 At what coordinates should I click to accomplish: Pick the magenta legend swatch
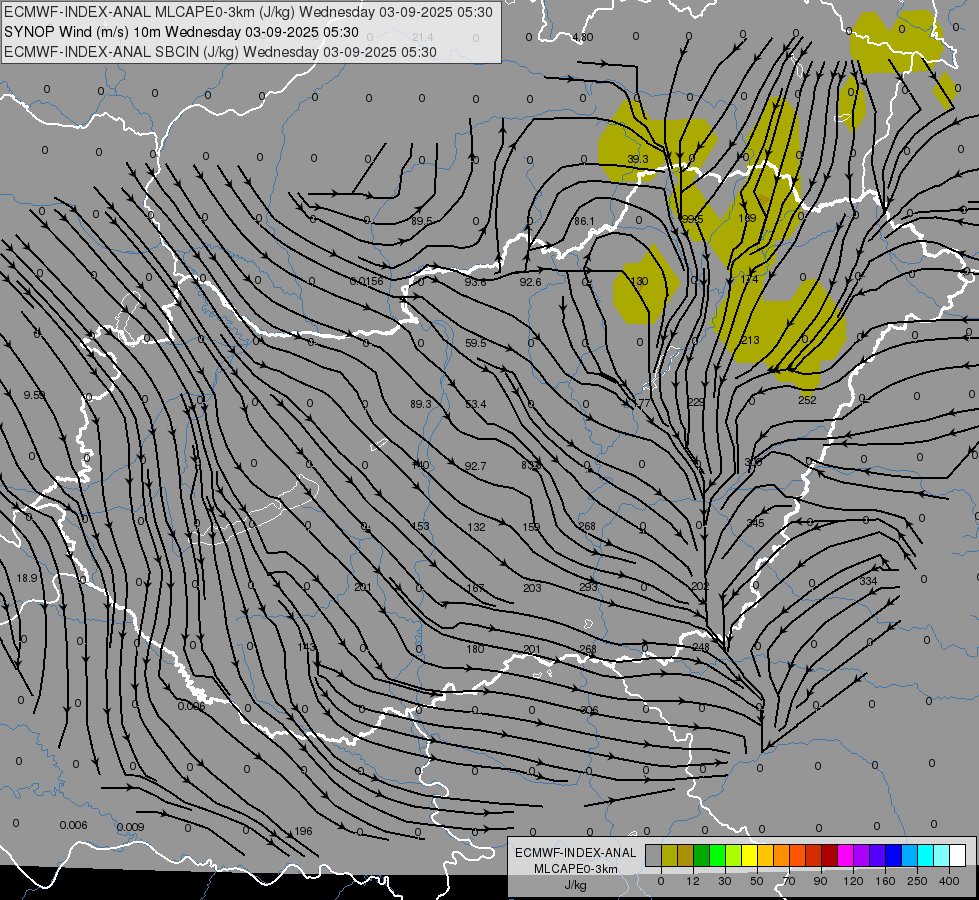coord(845,856)
